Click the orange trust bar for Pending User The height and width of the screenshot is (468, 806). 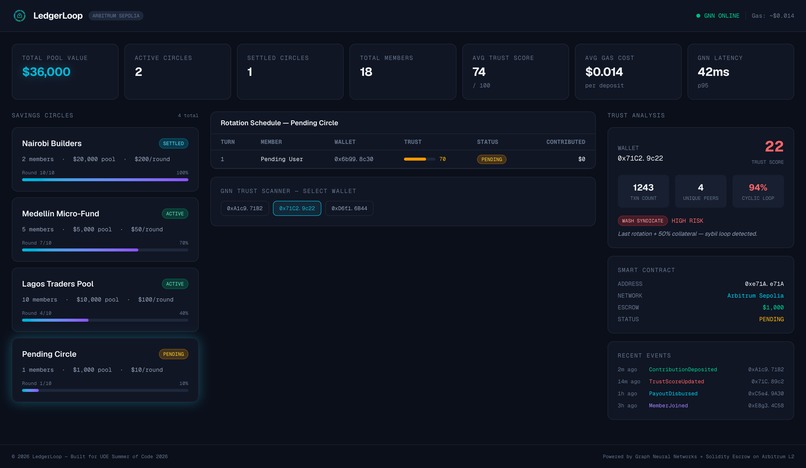tap(419, 159)
